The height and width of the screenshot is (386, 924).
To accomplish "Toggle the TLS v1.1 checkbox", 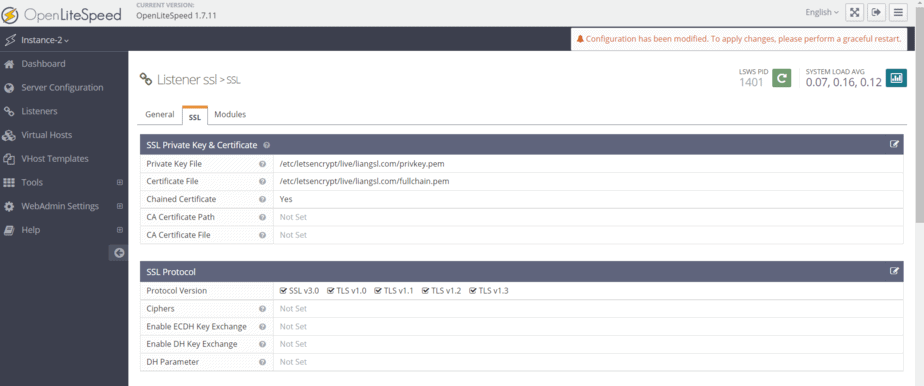I will click(x=378, y=291).
